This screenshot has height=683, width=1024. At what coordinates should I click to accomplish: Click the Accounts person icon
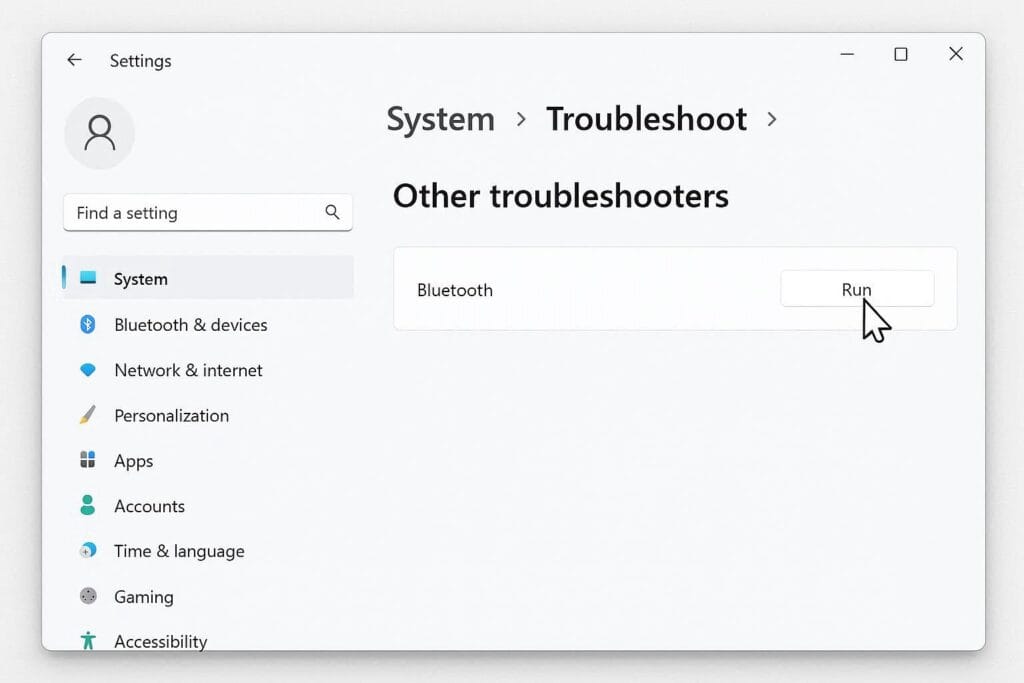pos(88,506)
